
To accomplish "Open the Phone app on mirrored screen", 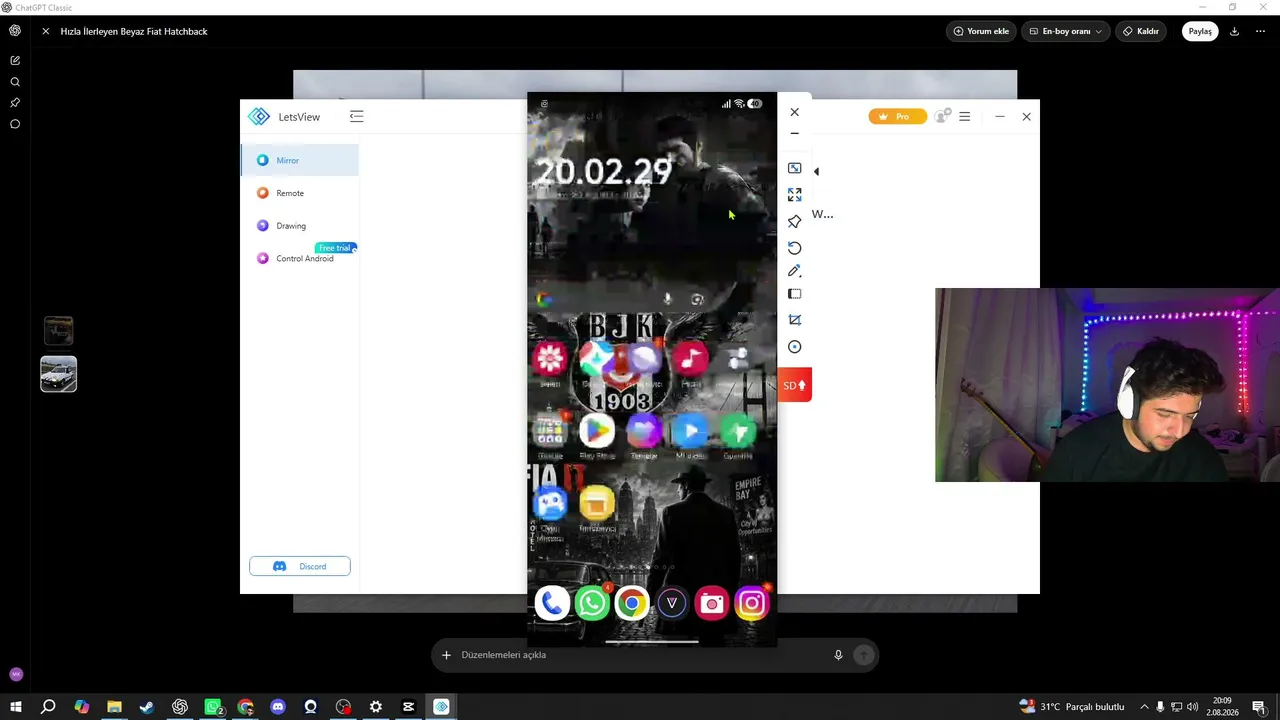I will coord(551,603).
